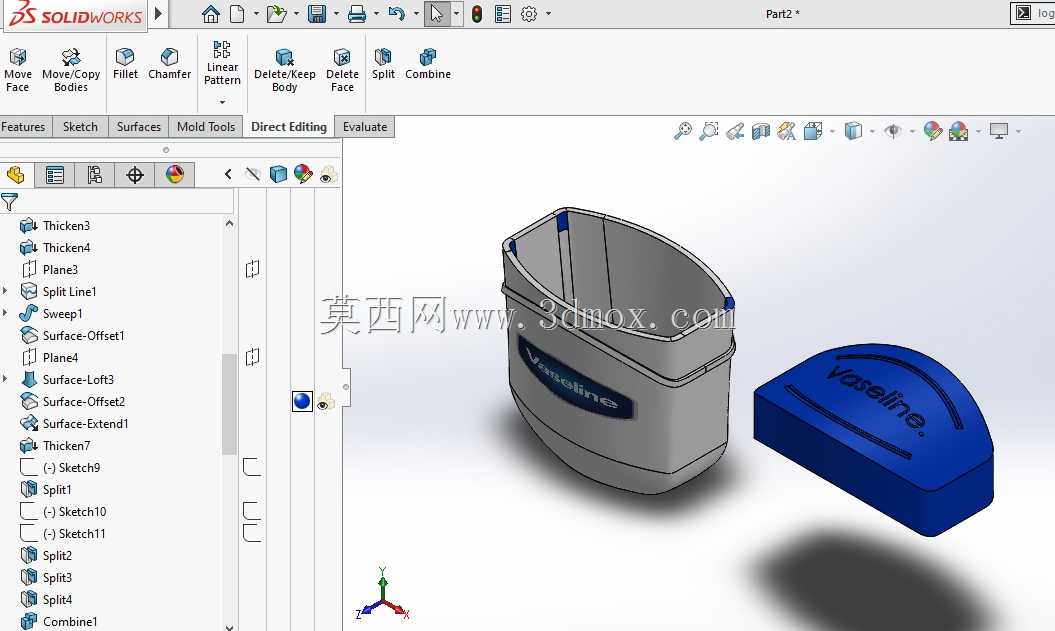Open the FeatureManager Design Tree tab

click(15, 175)
